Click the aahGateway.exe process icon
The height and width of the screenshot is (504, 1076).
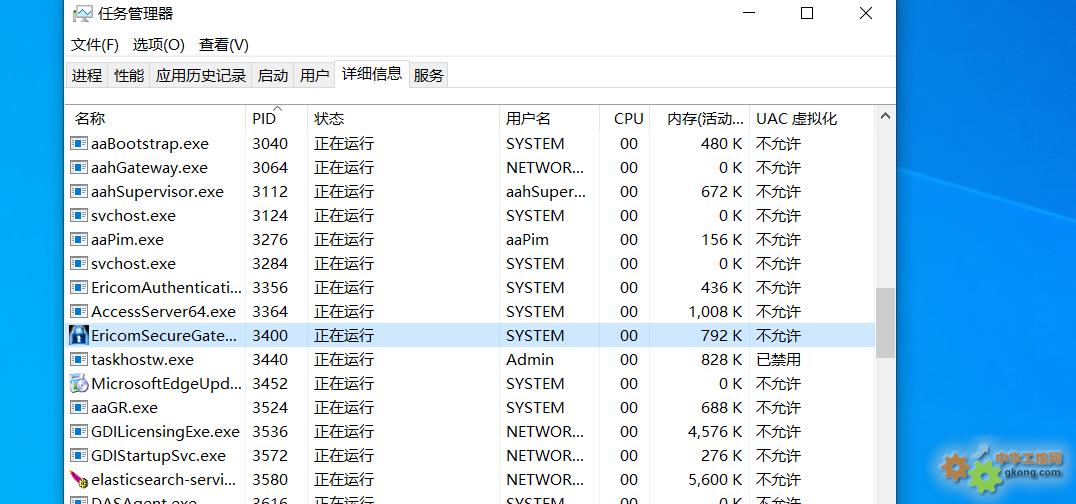pos(80,168)
